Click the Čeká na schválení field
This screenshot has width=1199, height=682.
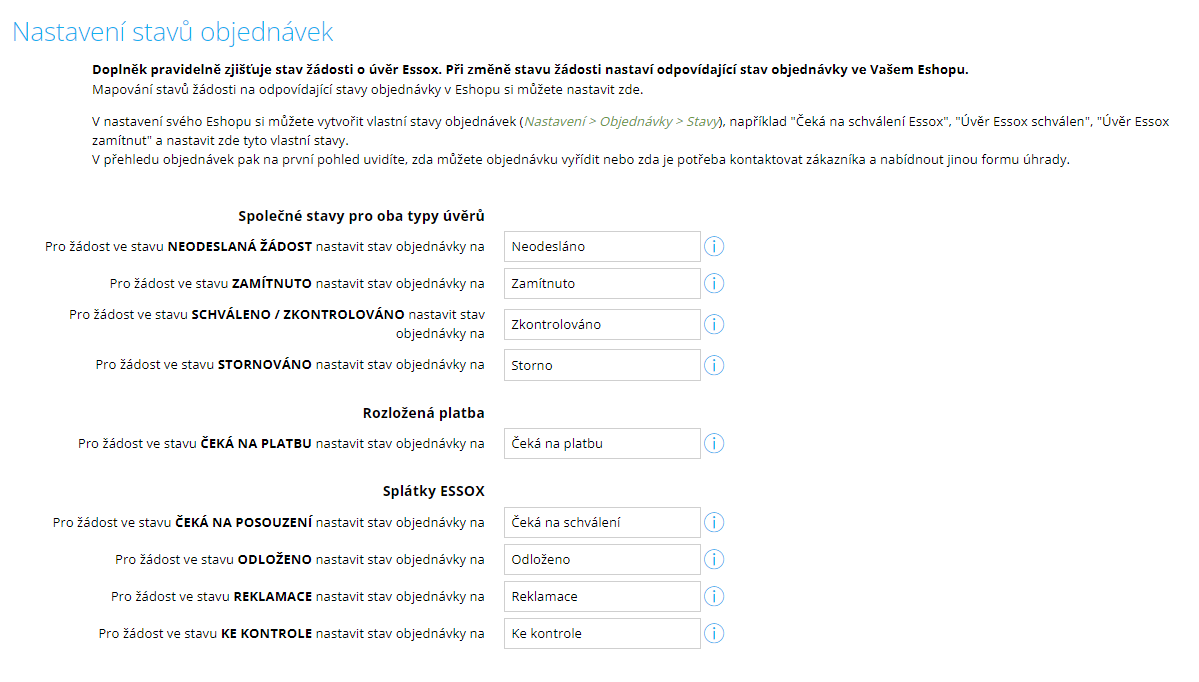601,522
